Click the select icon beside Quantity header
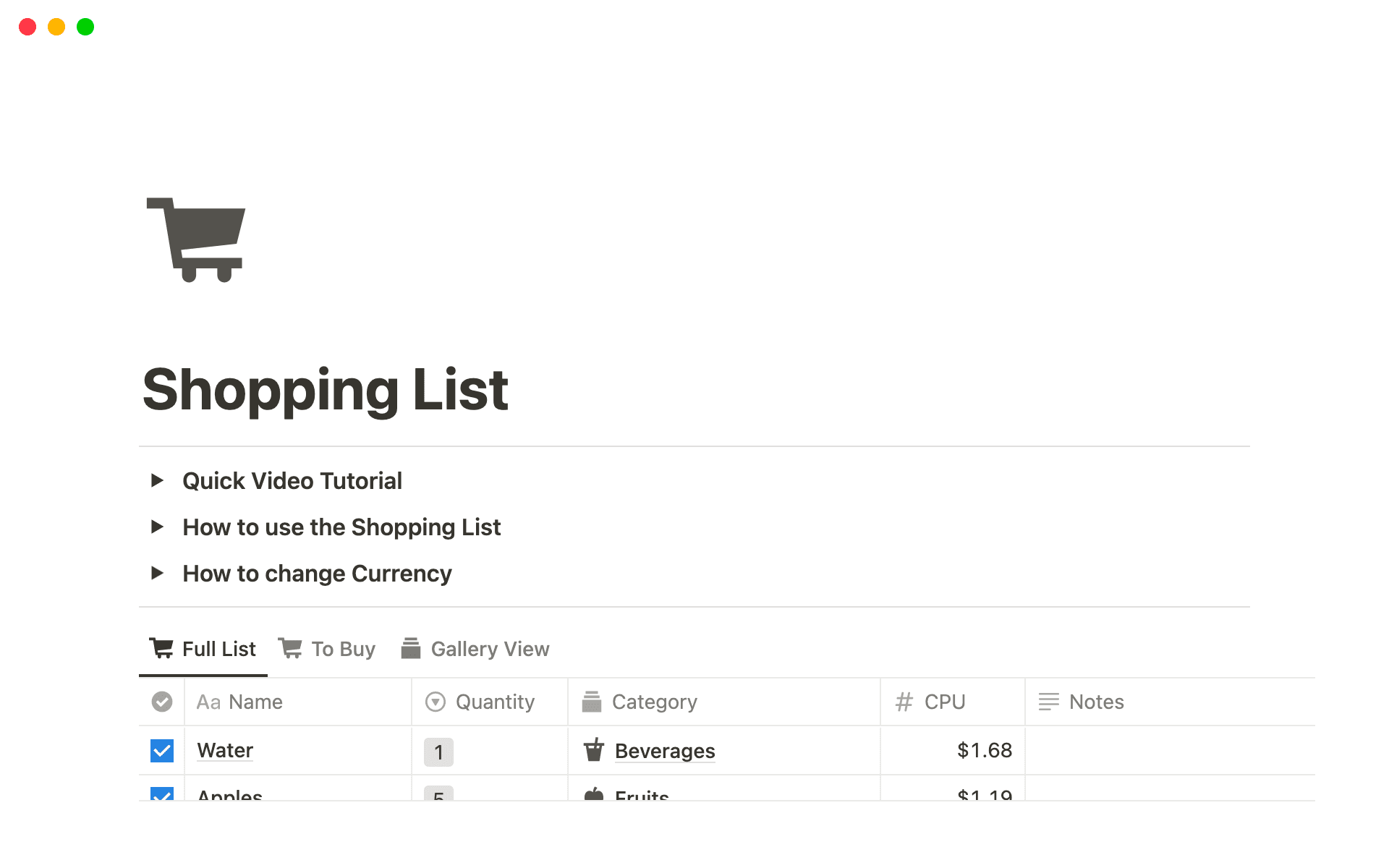The height and width of the screenshot is (868, 1389). (435, 701)
